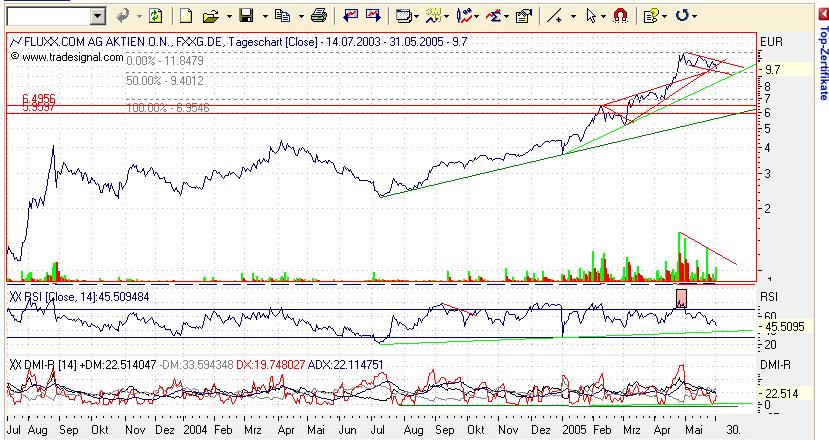Click the blue circular reload icon
The width and height of the screenshot is (829, 440).
[x=682, y=16]
